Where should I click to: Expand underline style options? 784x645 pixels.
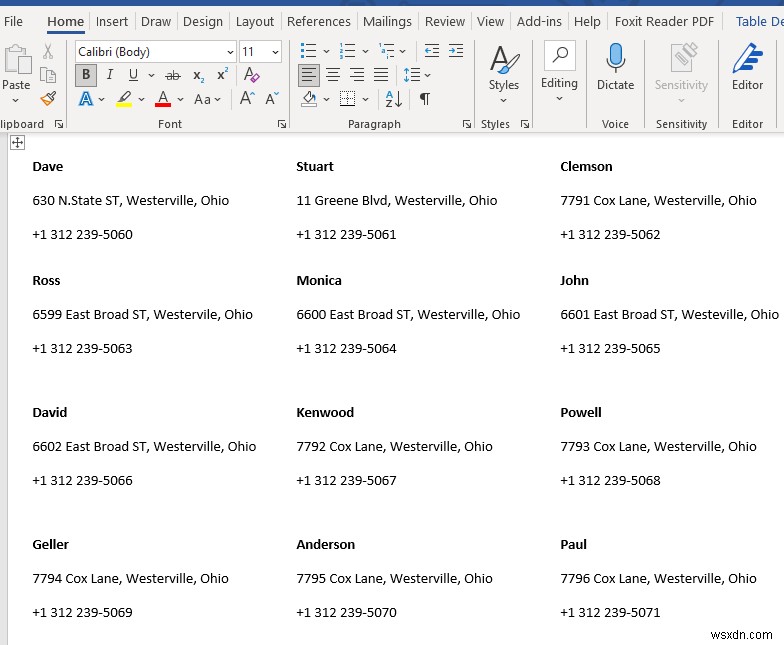click(x=151, y=76)
